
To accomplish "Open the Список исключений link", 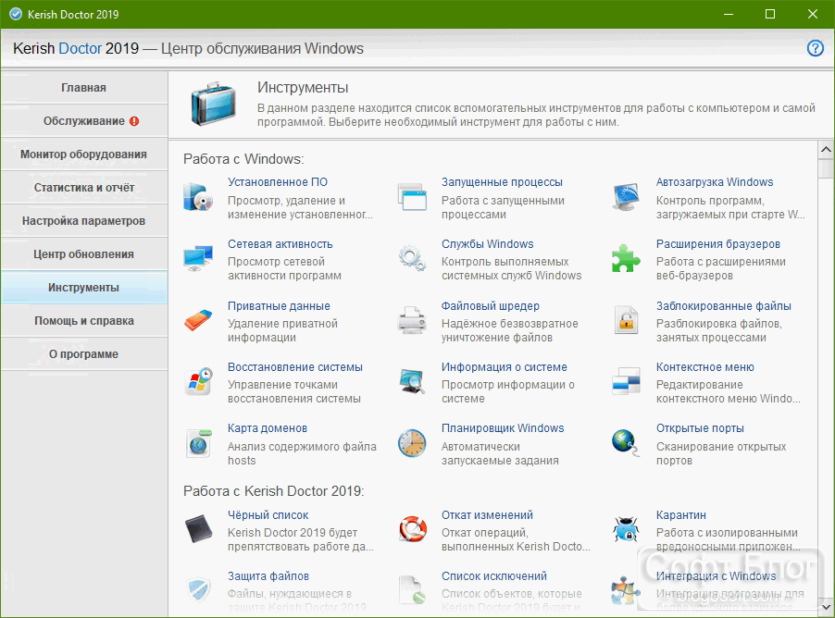I will (x=494, y=576).
